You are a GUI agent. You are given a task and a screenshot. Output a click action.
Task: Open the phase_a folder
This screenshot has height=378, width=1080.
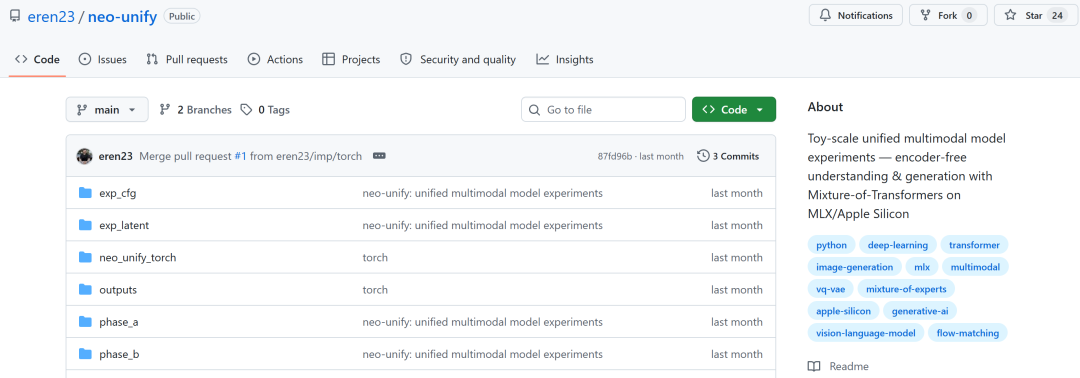click(x=119, y=322)
